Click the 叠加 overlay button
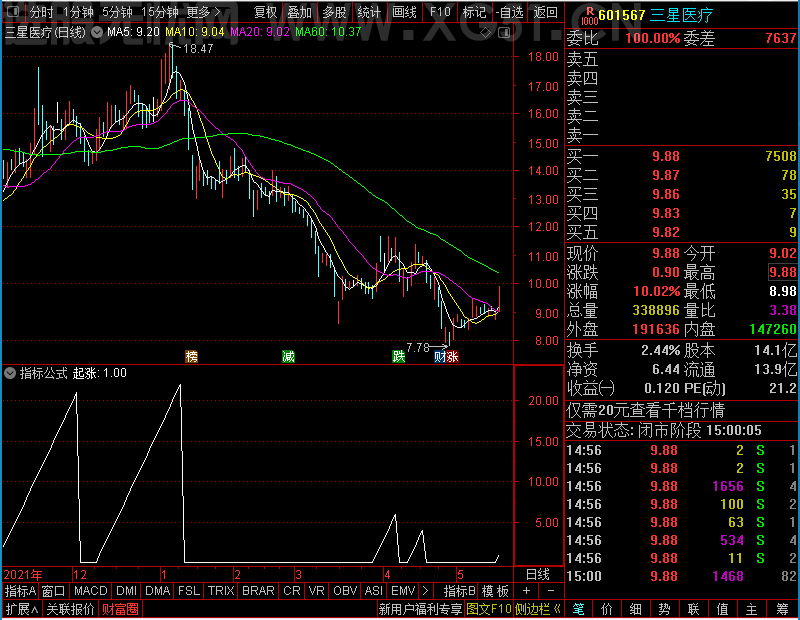The width and height of the screenshot is (800, 620). pos(299,12)
